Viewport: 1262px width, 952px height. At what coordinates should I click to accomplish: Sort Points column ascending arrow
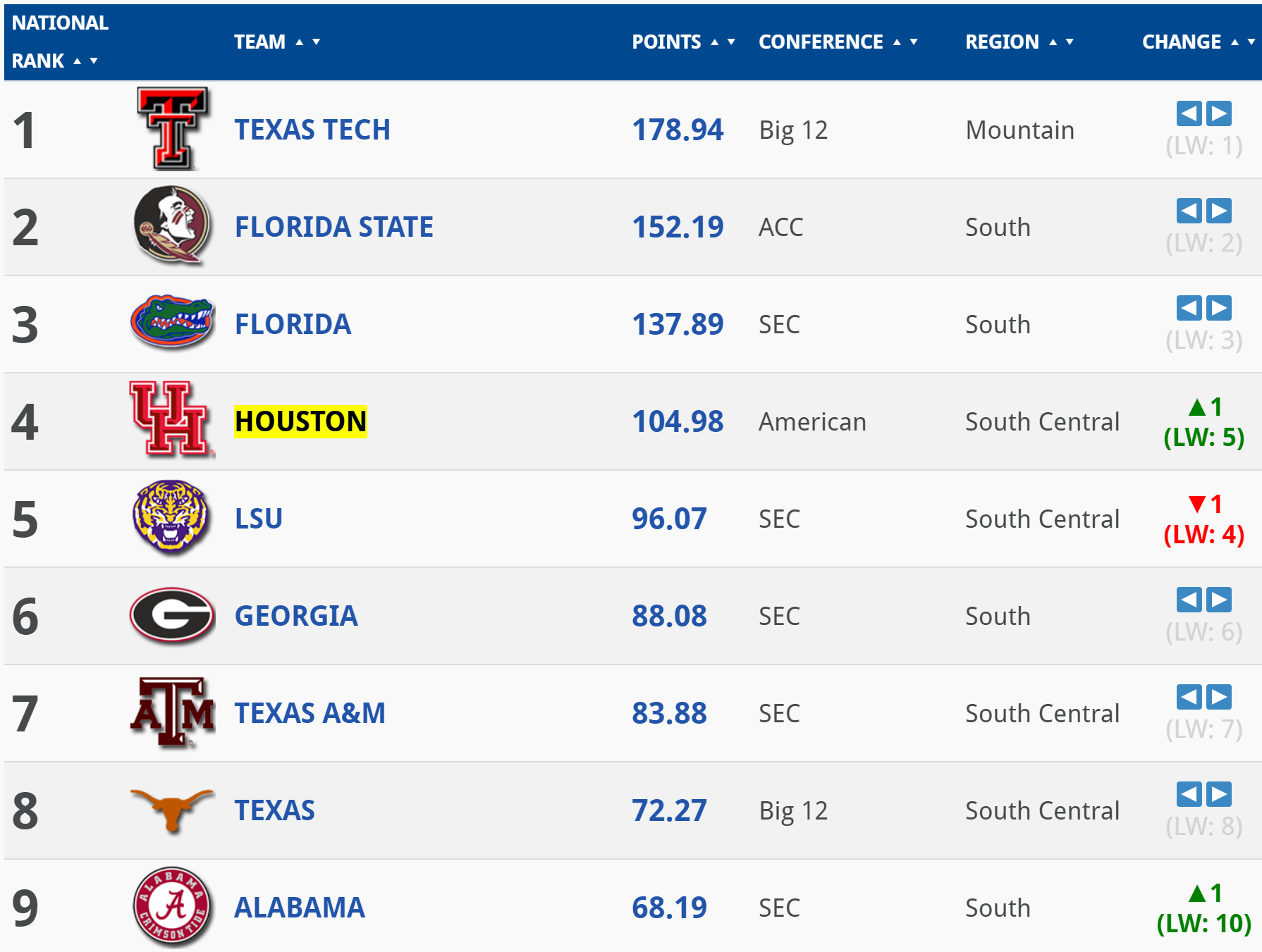tap(715, 42)
